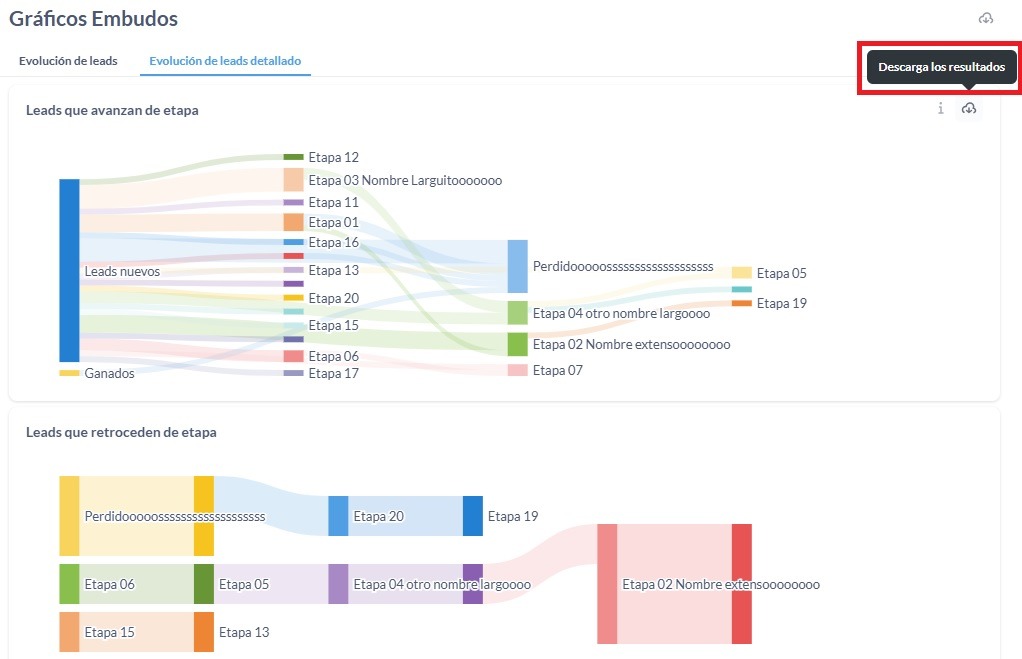Click download icon in Leads que avanzan card
The image size is (1022, 659).
[968, 109]
